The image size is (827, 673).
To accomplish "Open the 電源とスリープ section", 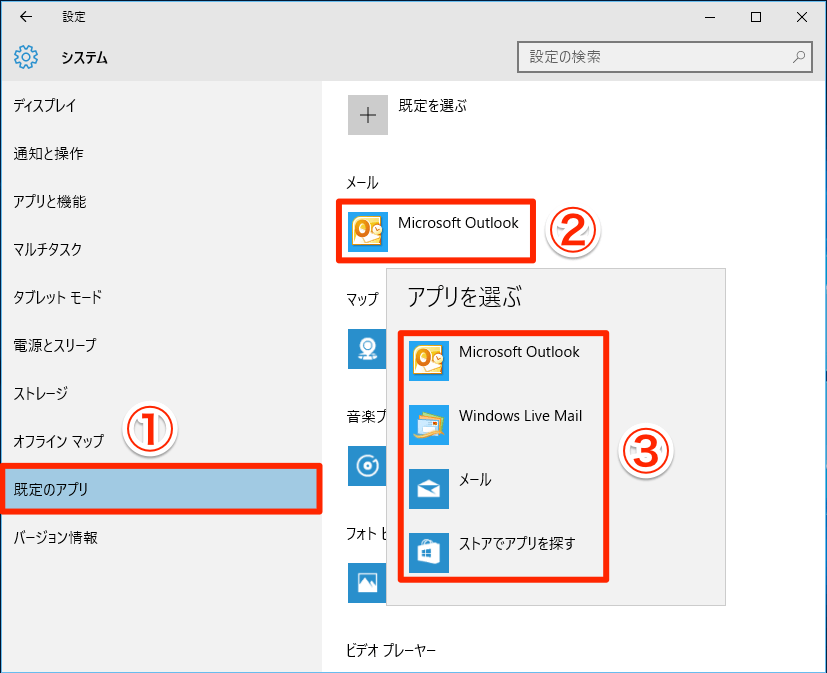I will 55,346.
